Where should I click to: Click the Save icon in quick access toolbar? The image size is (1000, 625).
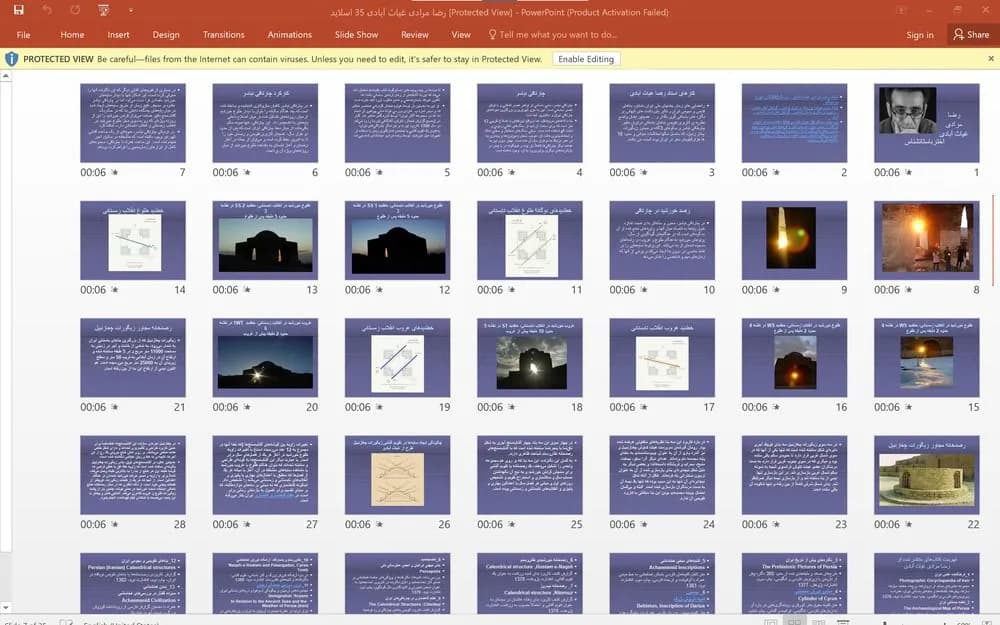pos(18,10)
